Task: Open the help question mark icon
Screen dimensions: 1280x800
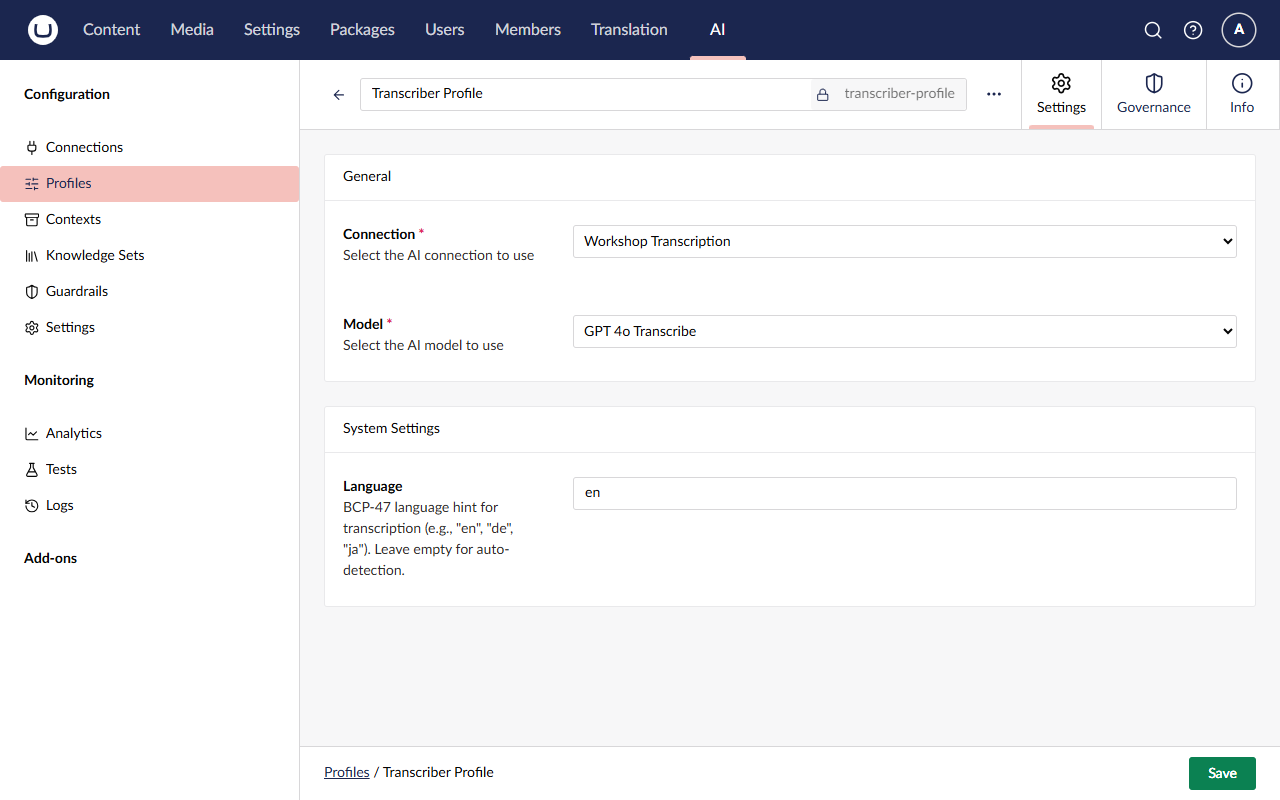Action: (1193, 30)
